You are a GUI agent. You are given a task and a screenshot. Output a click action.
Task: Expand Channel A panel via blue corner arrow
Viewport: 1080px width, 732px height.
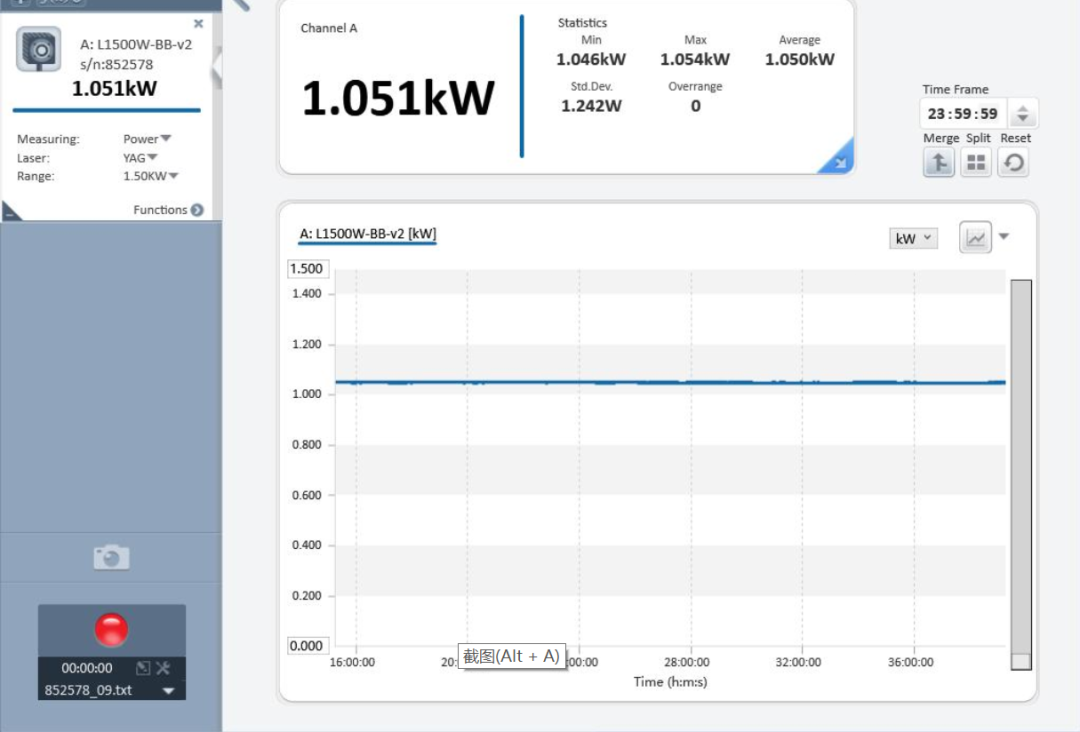click(x=836, y=158)
